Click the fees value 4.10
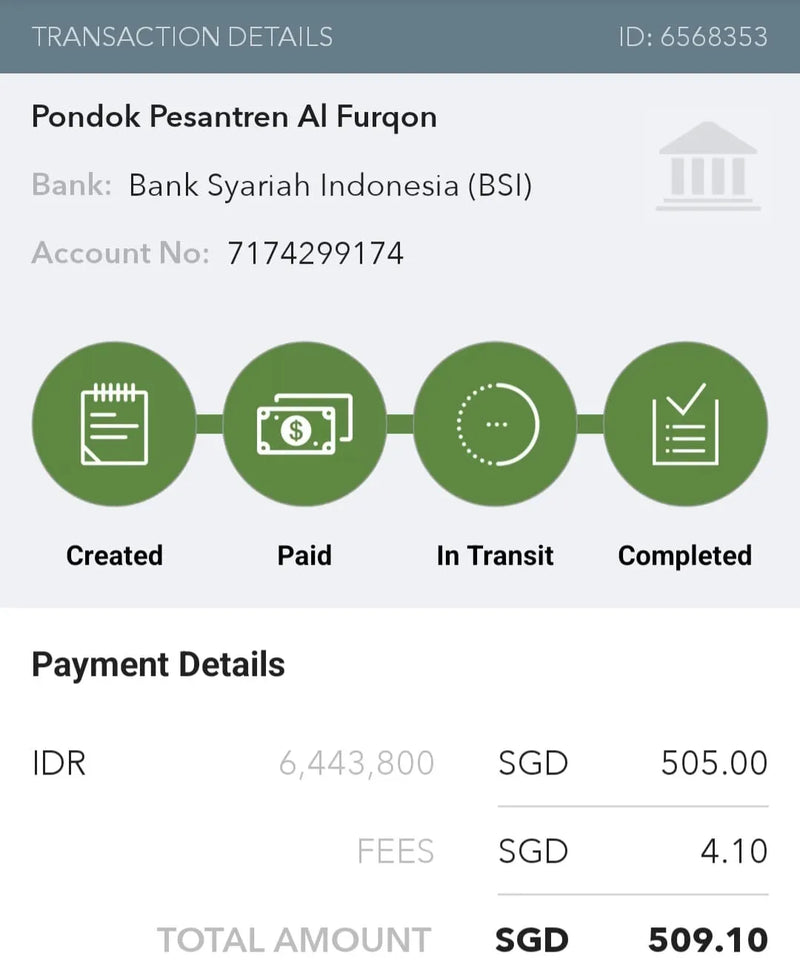This screenshot has width=800, height=979. [734, 851]
